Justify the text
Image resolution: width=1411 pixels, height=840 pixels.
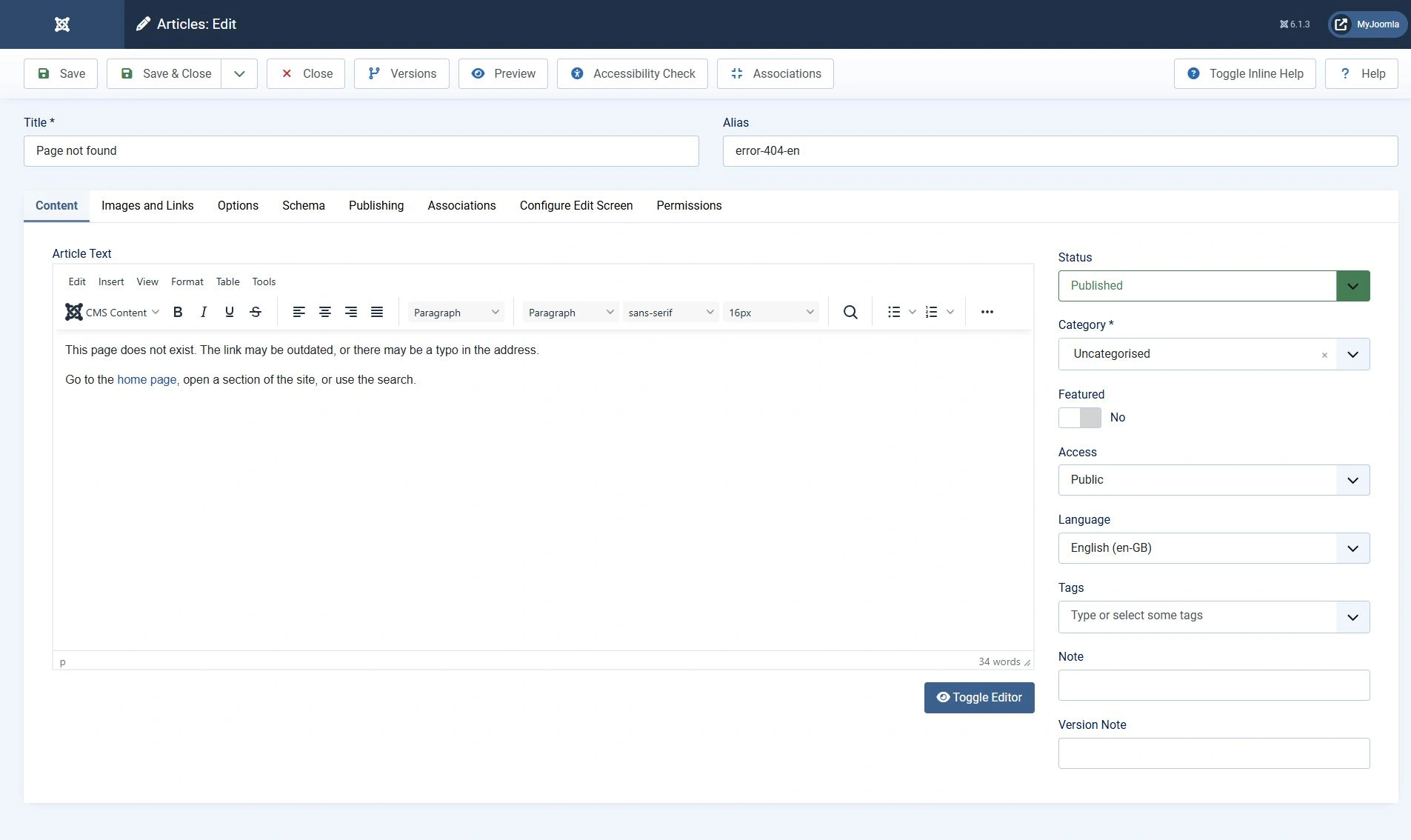[377, 313]
